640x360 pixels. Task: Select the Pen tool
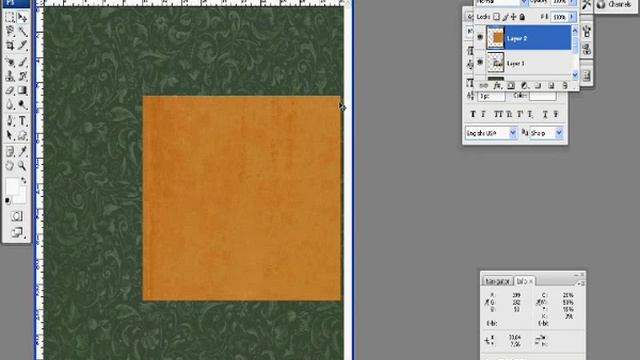coord(10,121)
